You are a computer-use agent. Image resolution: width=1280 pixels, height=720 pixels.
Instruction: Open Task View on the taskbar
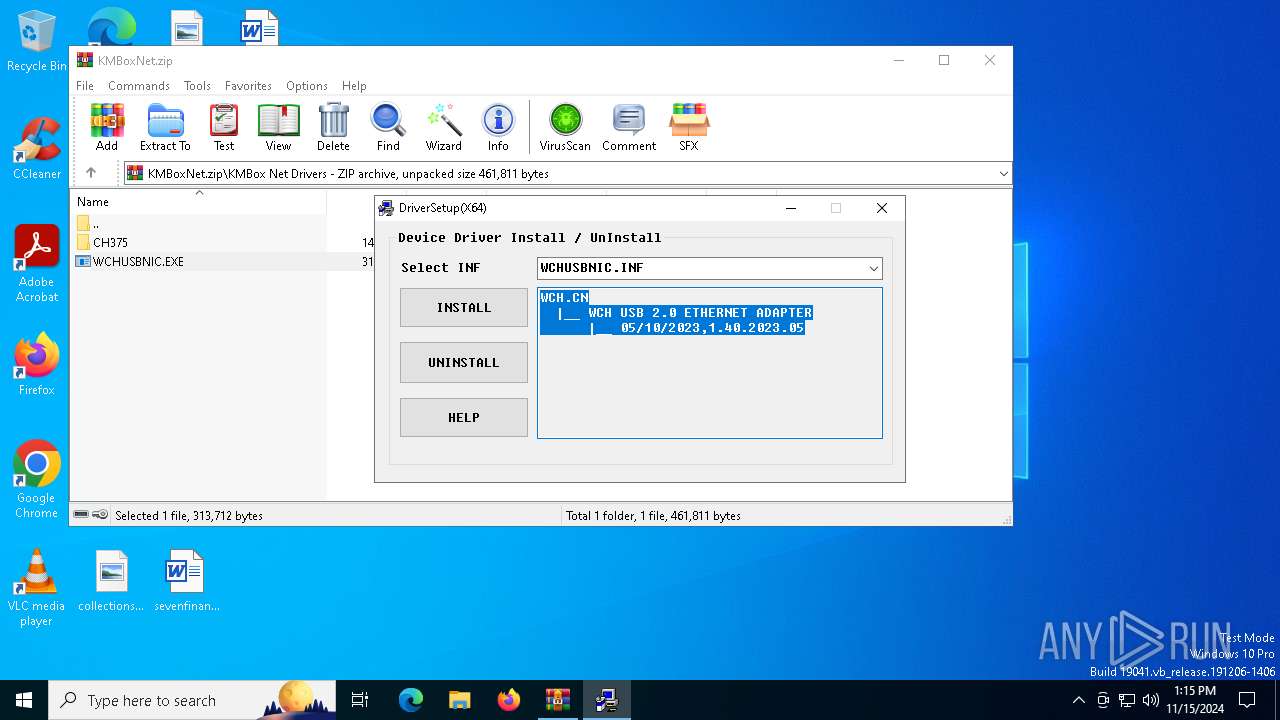click(360, 700)
